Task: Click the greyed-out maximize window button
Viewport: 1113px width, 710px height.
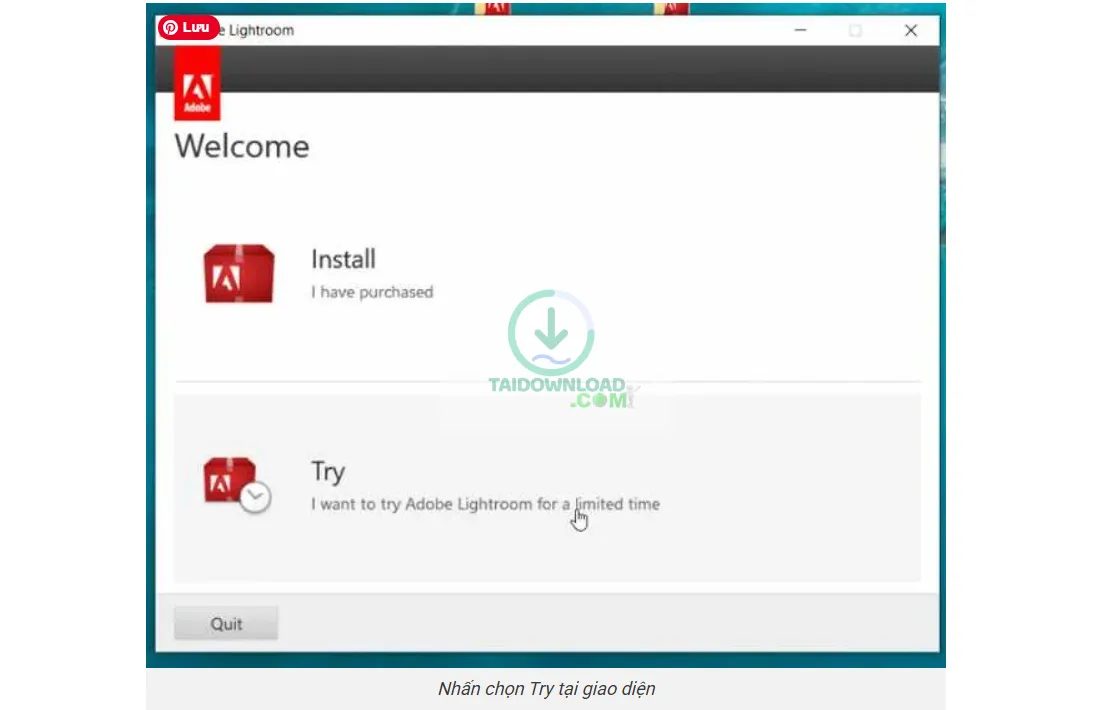Action: 855,31
